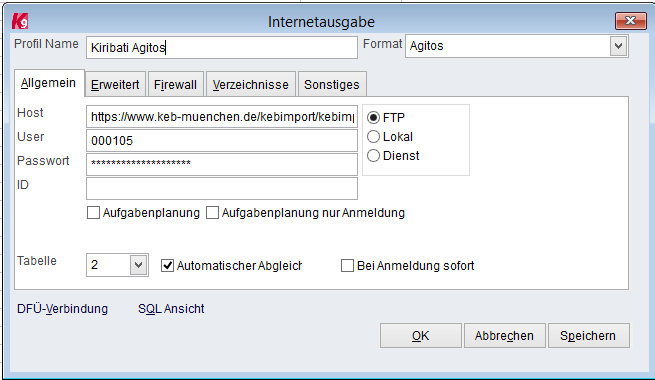This screenshot has width=655, height=380.
Task: Click the Abbrechen button
Action: [504, 335]
